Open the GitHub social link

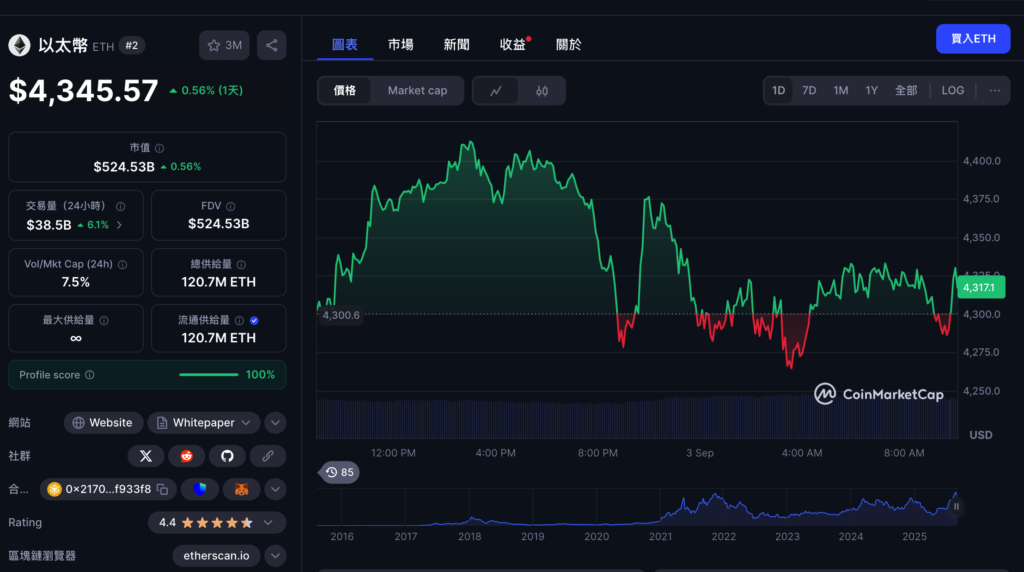click(227, 456)
